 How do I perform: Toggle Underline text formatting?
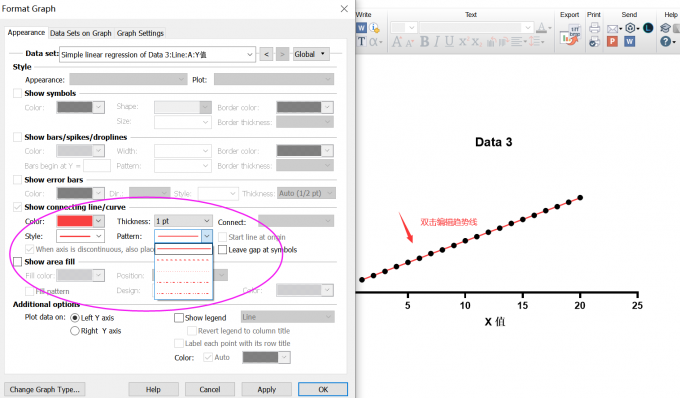[x=449, y=42]
